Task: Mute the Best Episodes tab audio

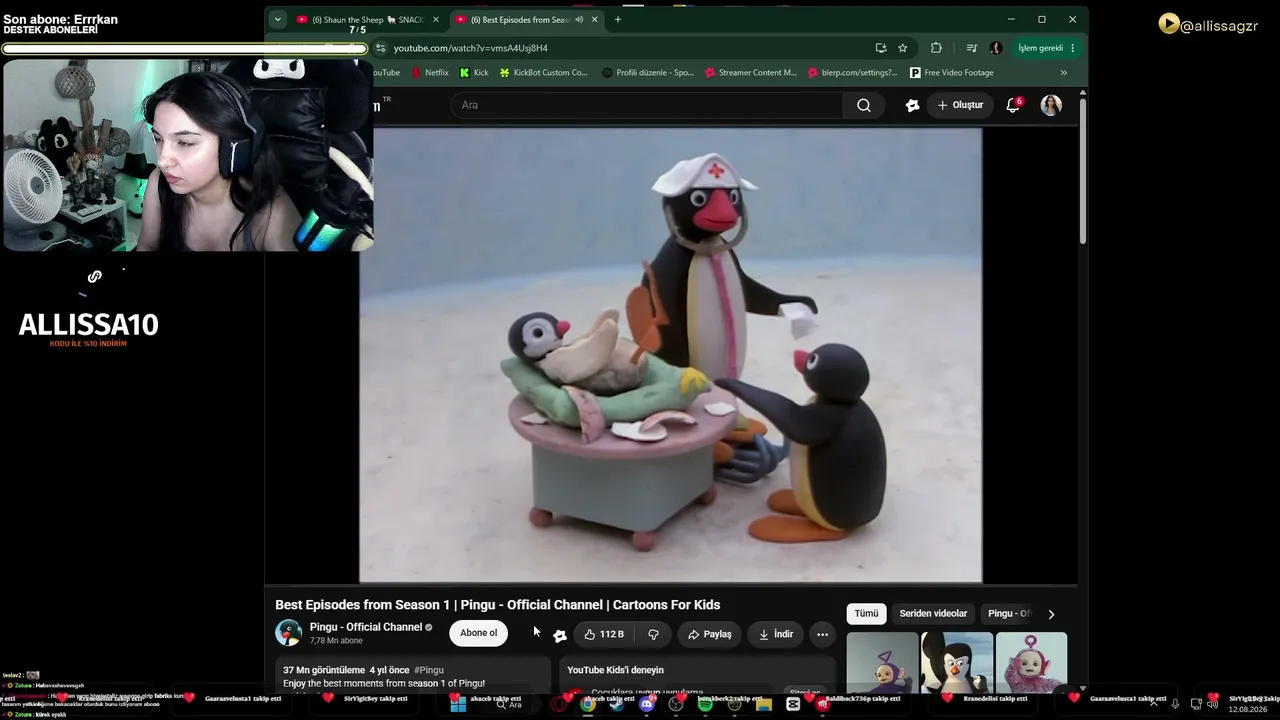Action: pyautogui.click(x=579, y=19)
